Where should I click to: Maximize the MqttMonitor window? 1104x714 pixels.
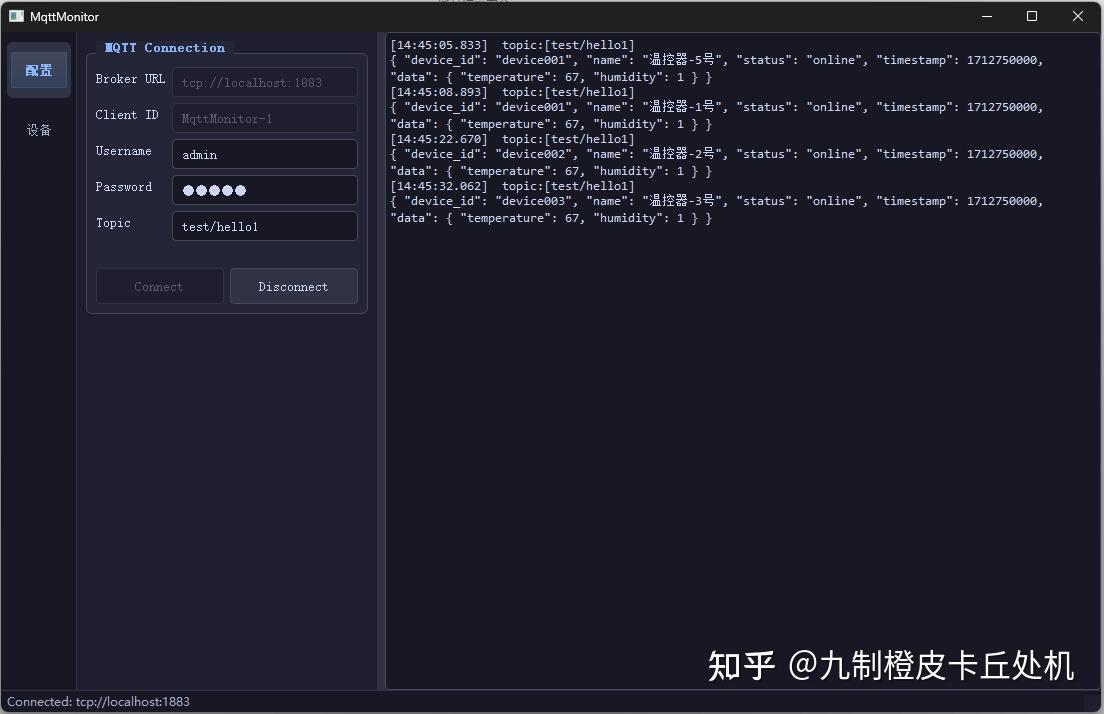coord(1031,16)
